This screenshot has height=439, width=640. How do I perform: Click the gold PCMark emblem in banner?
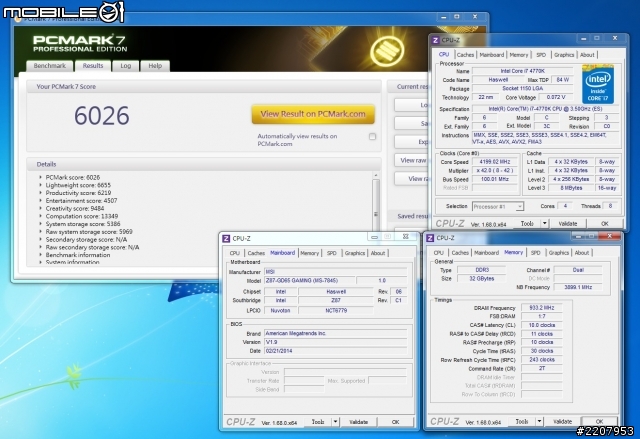(387, 51)
